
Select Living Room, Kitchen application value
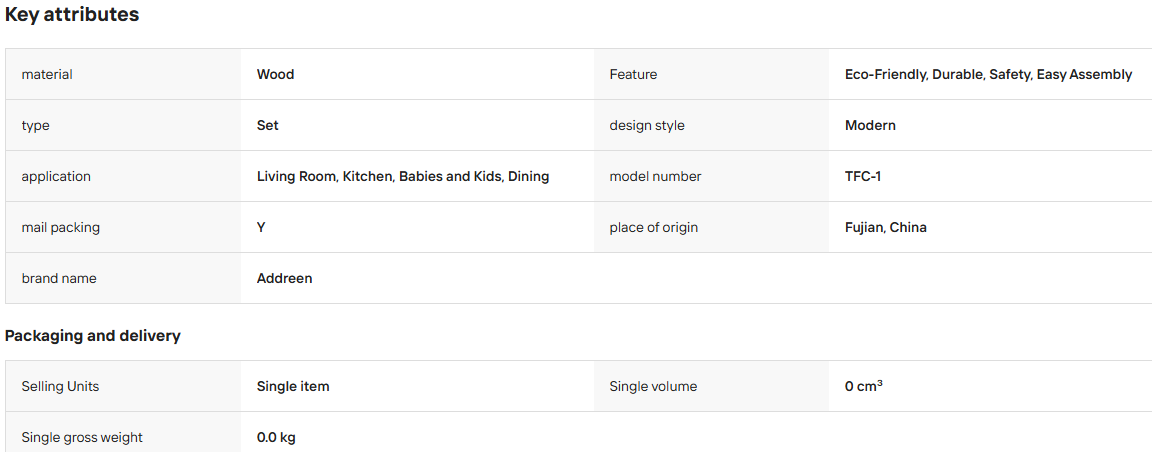point(403,176)
